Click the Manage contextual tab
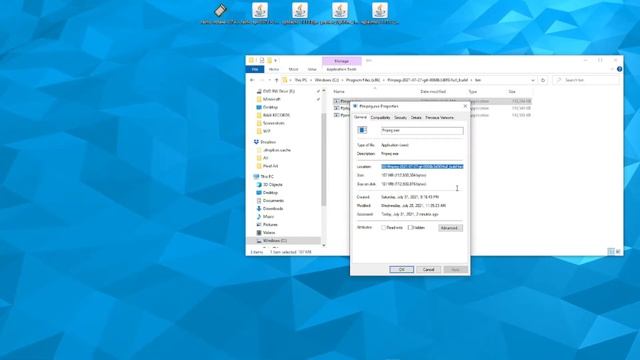Viewport: 640px width, 360px height. coord(342,61)
